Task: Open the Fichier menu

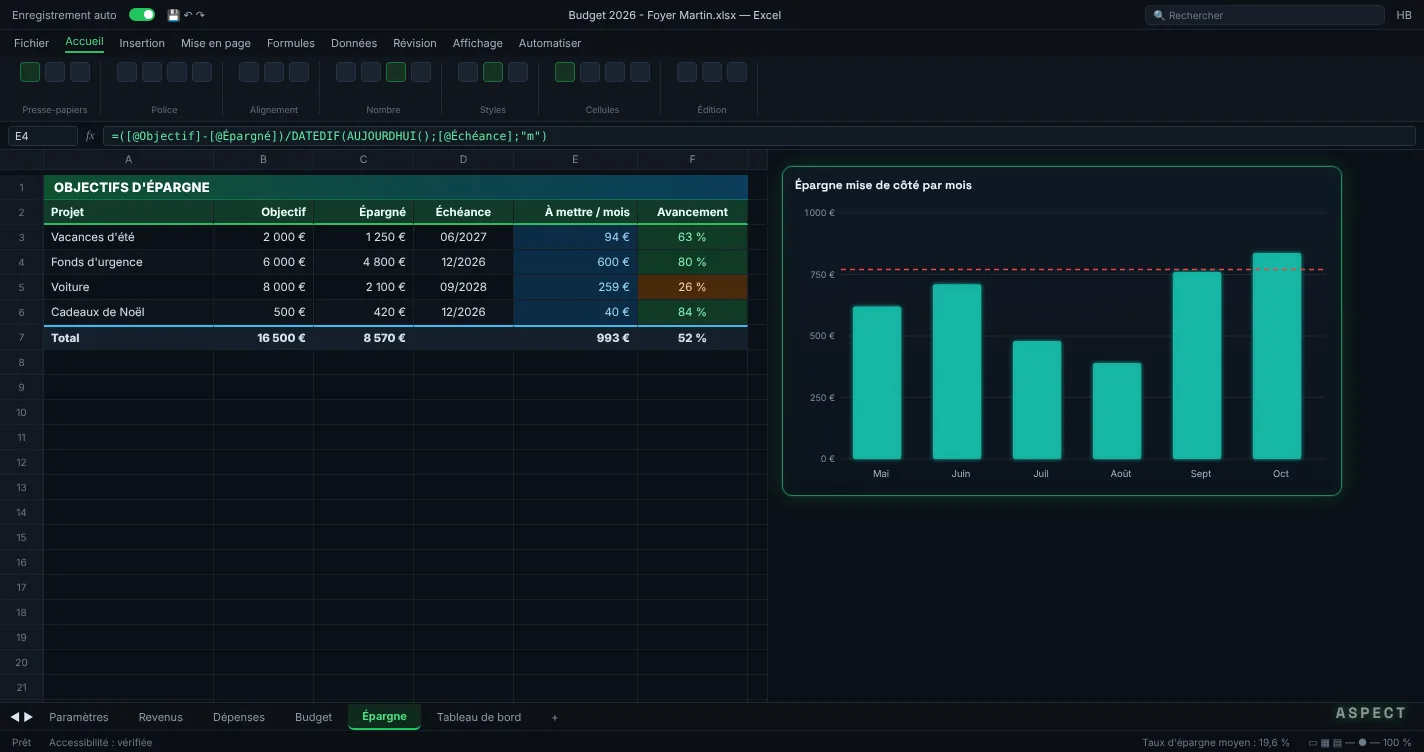Action: (x=31, y=43)
